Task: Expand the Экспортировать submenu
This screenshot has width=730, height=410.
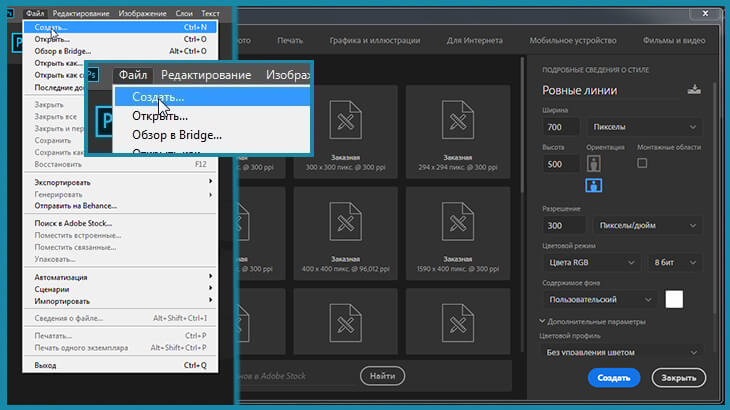Action: point(121,182)
